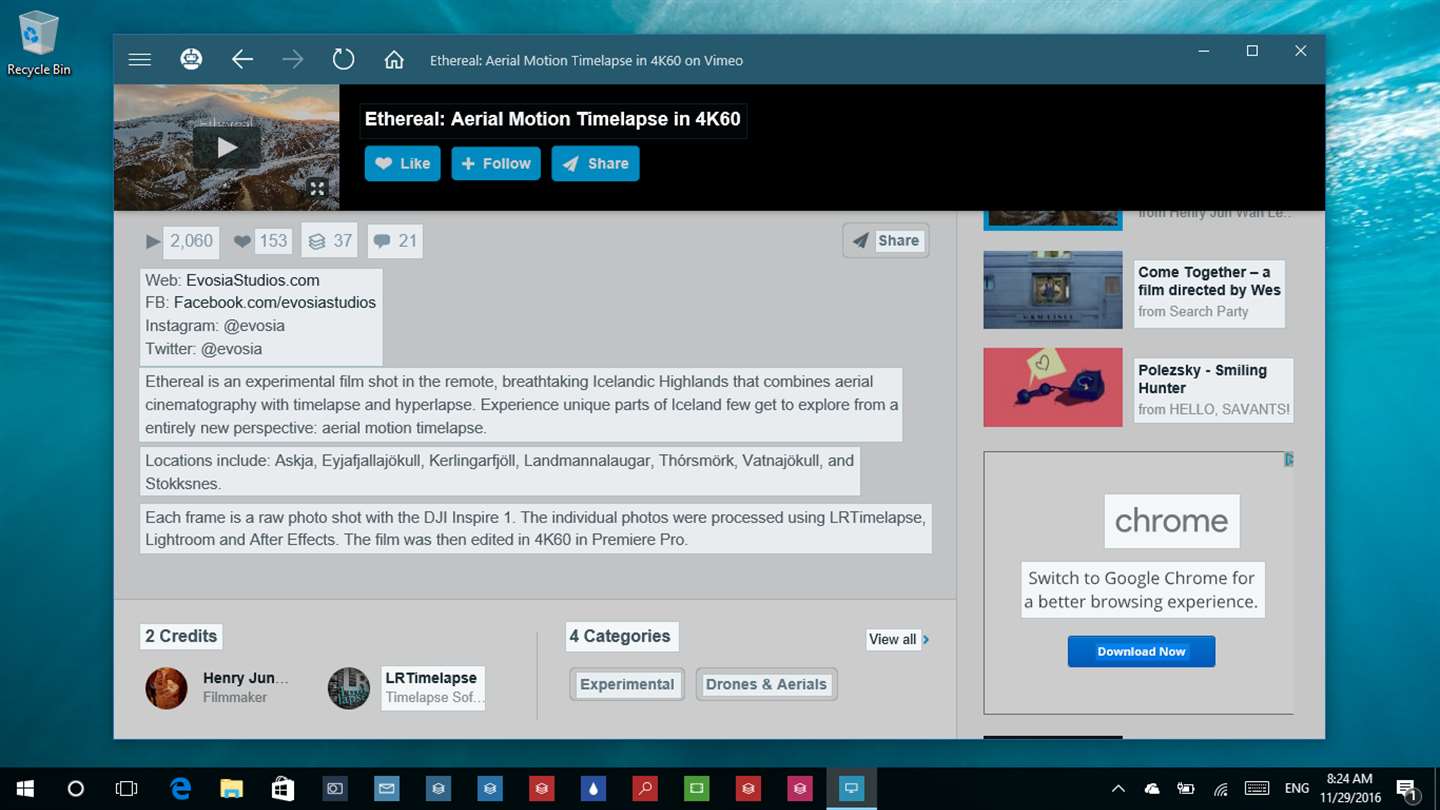Select Experimental category tag

[x=627, y=684]
